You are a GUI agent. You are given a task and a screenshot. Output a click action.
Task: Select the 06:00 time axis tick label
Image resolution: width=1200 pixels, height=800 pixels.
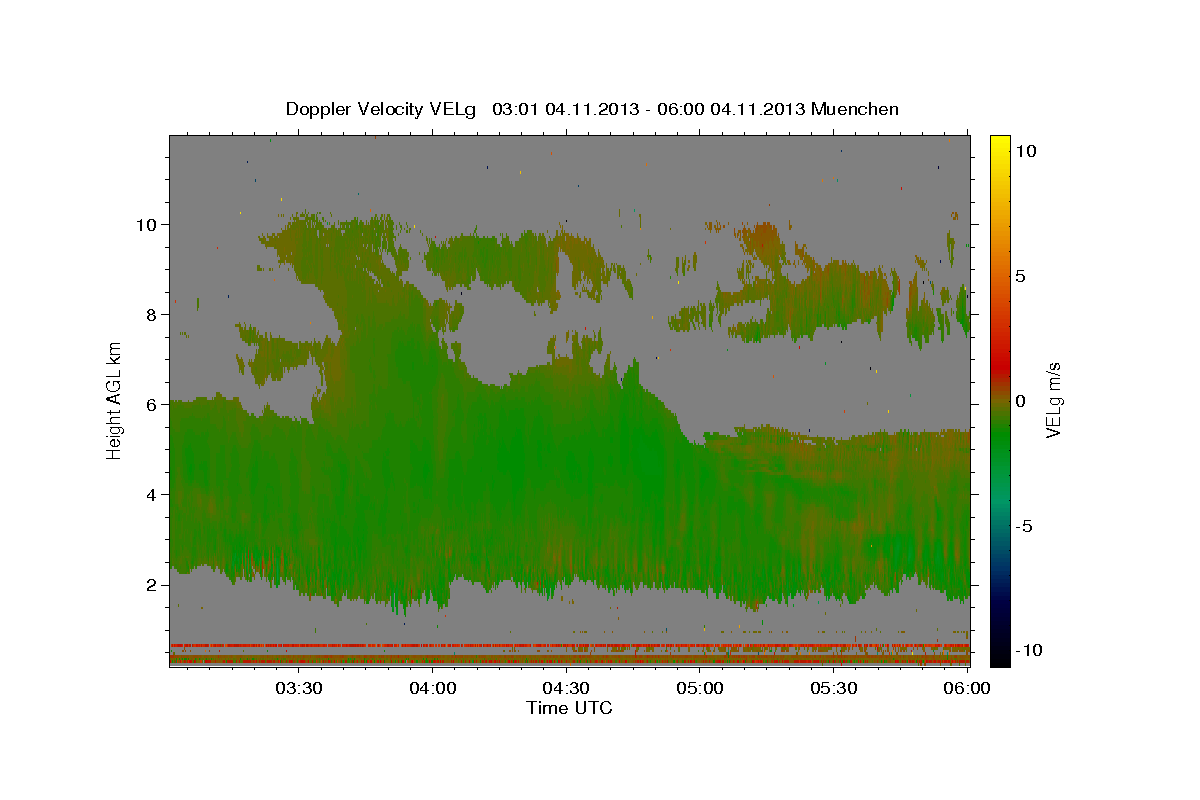968,688
